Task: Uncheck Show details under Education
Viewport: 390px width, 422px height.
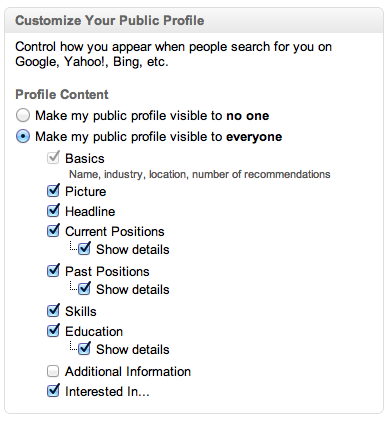Action: 84,348
